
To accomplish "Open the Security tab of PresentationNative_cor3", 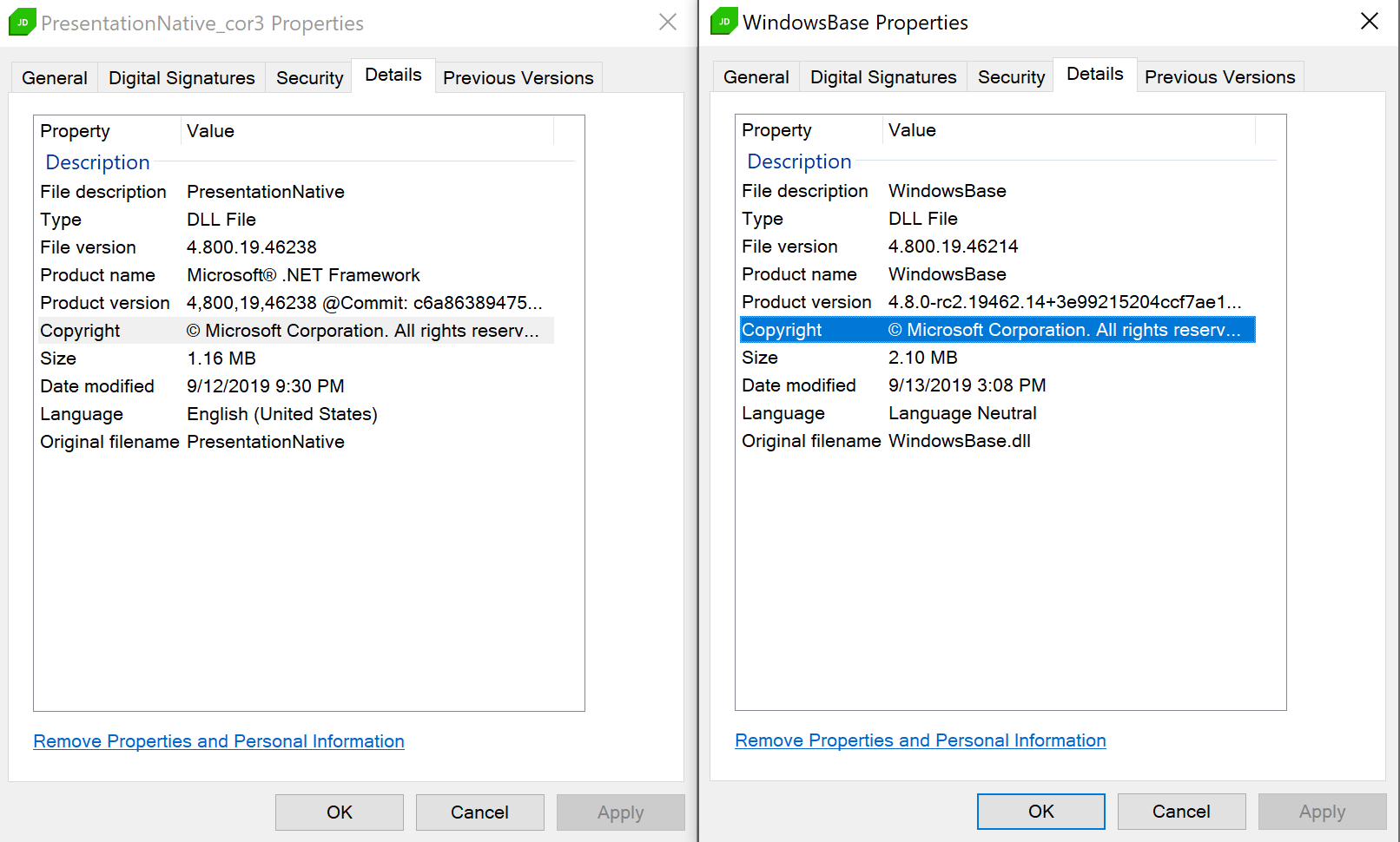I will click(308, 77).
